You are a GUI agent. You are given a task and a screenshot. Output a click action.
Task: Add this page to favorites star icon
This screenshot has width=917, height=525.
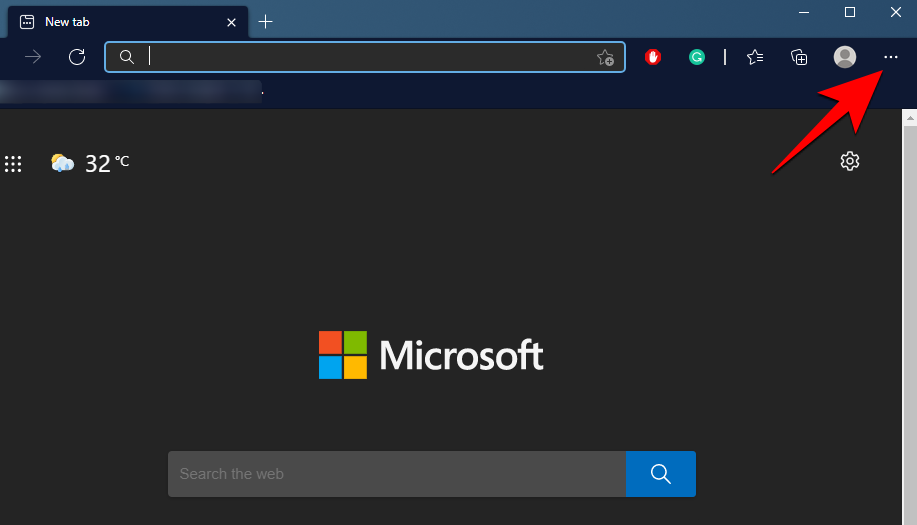coord(605,57)
